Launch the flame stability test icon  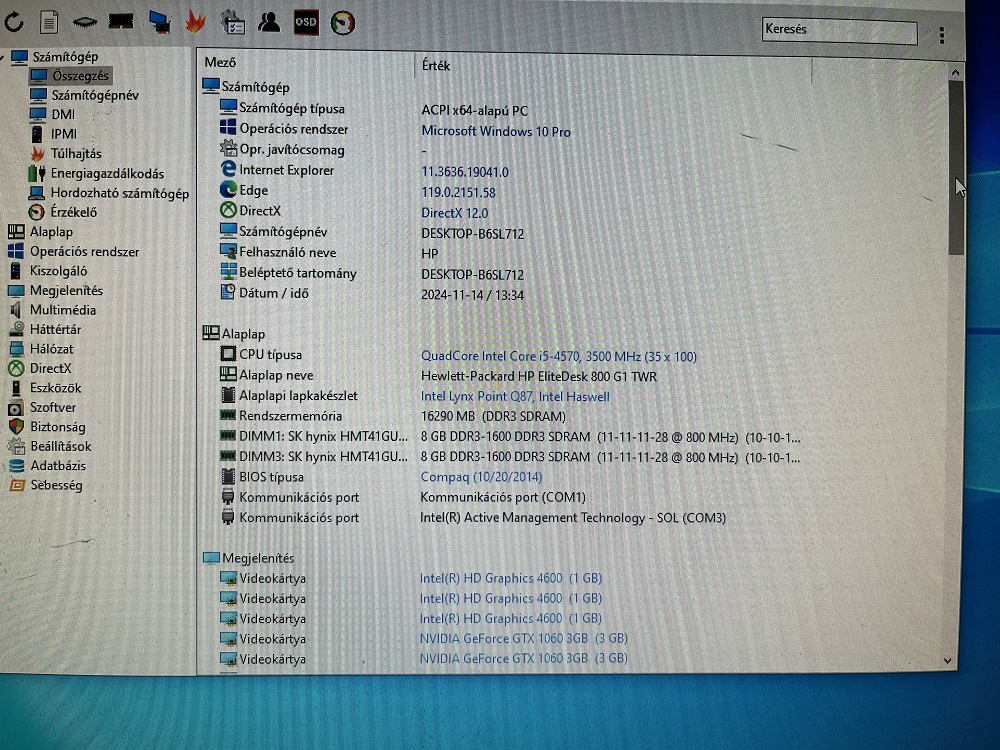tap(195, 22)
